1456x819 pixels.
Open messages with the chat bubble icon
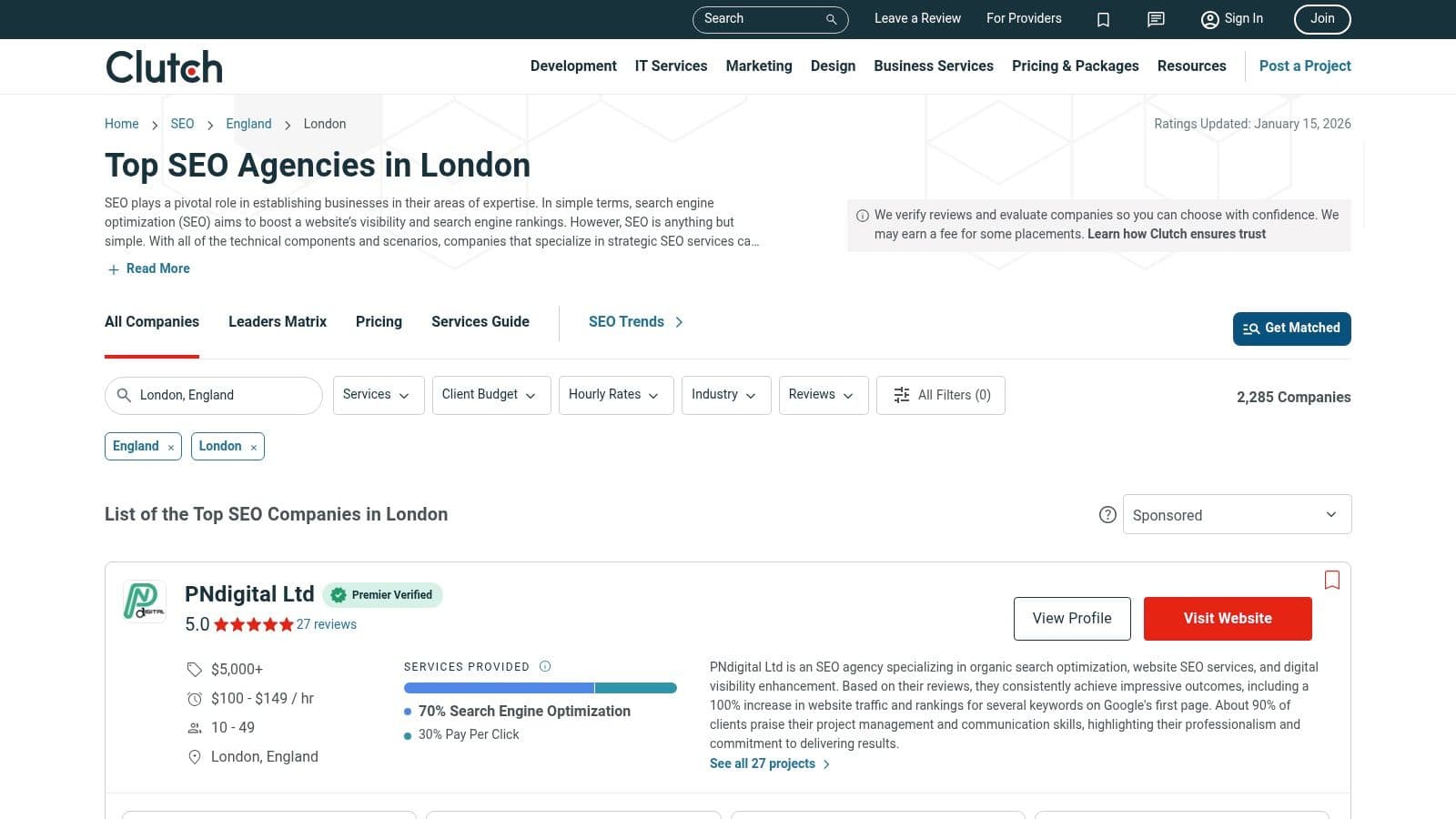click(x=1155, y=19)
